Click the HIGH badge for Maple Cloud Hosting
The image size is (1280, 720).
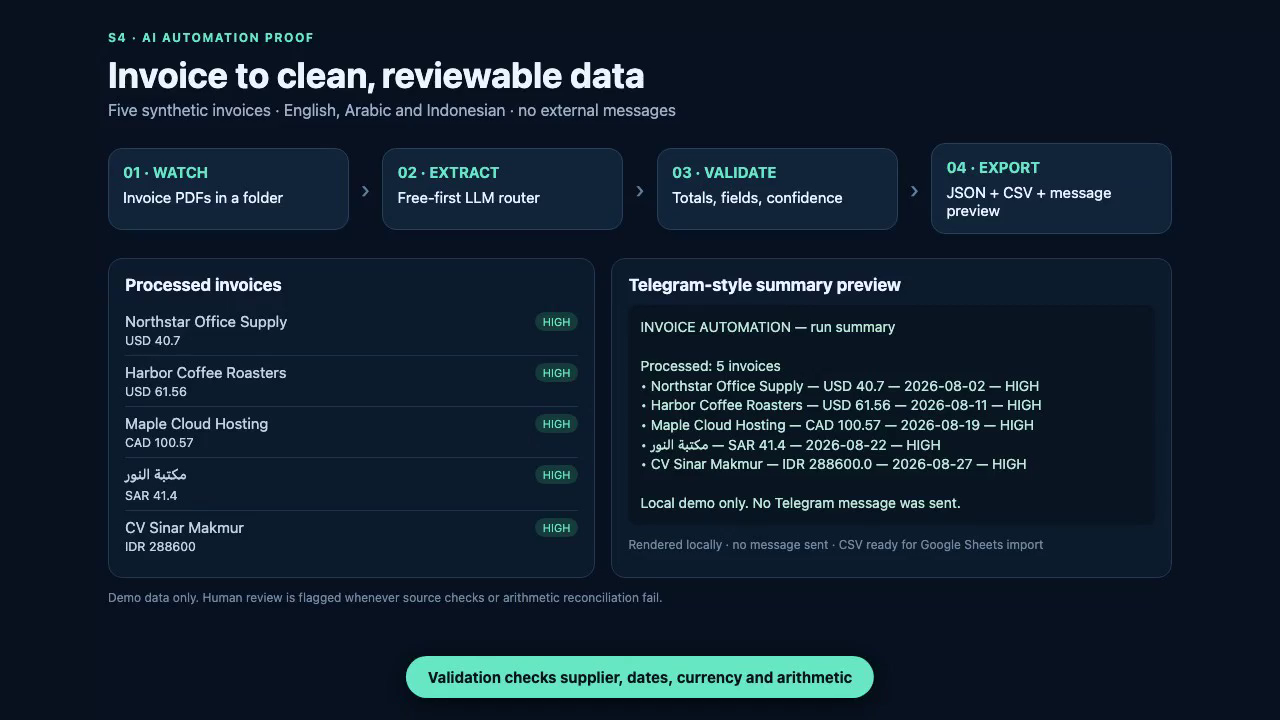pos(556,424)
